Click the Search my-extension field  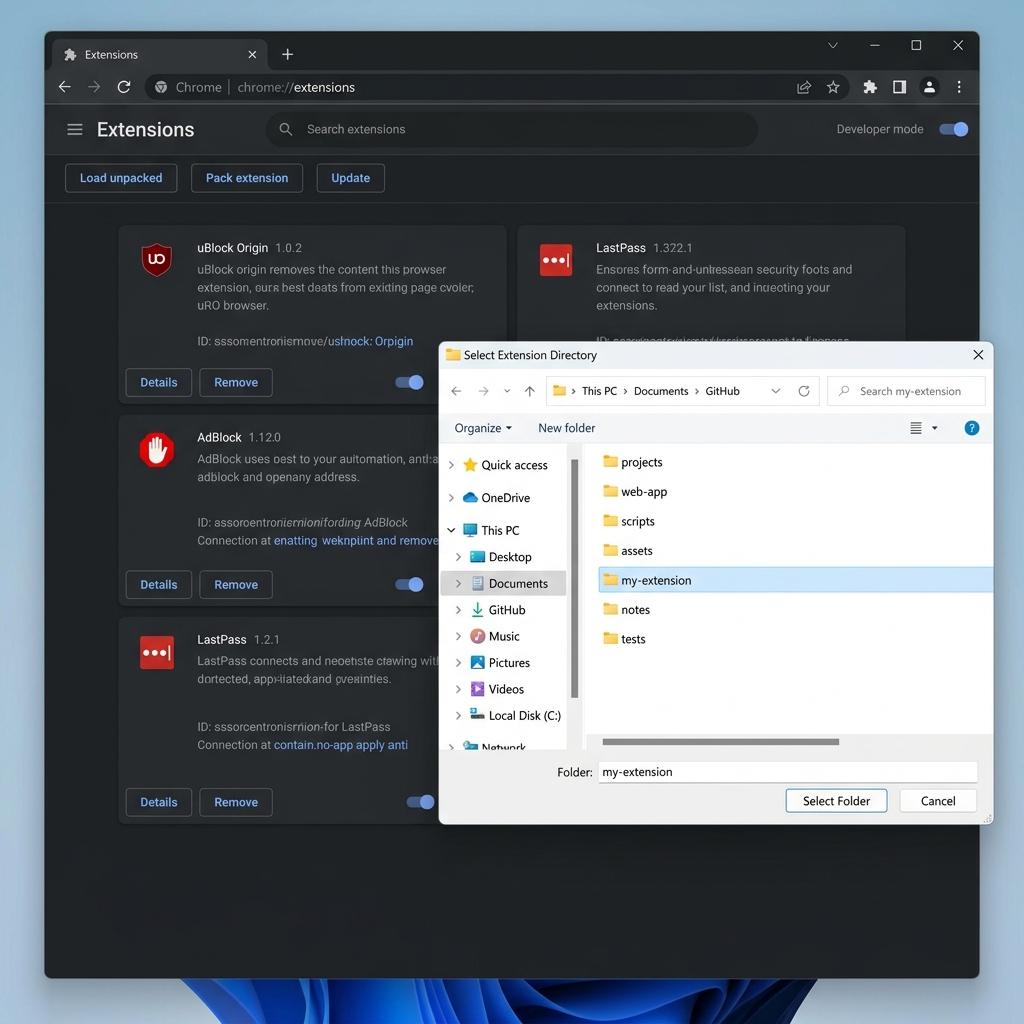tap(906, 391)
